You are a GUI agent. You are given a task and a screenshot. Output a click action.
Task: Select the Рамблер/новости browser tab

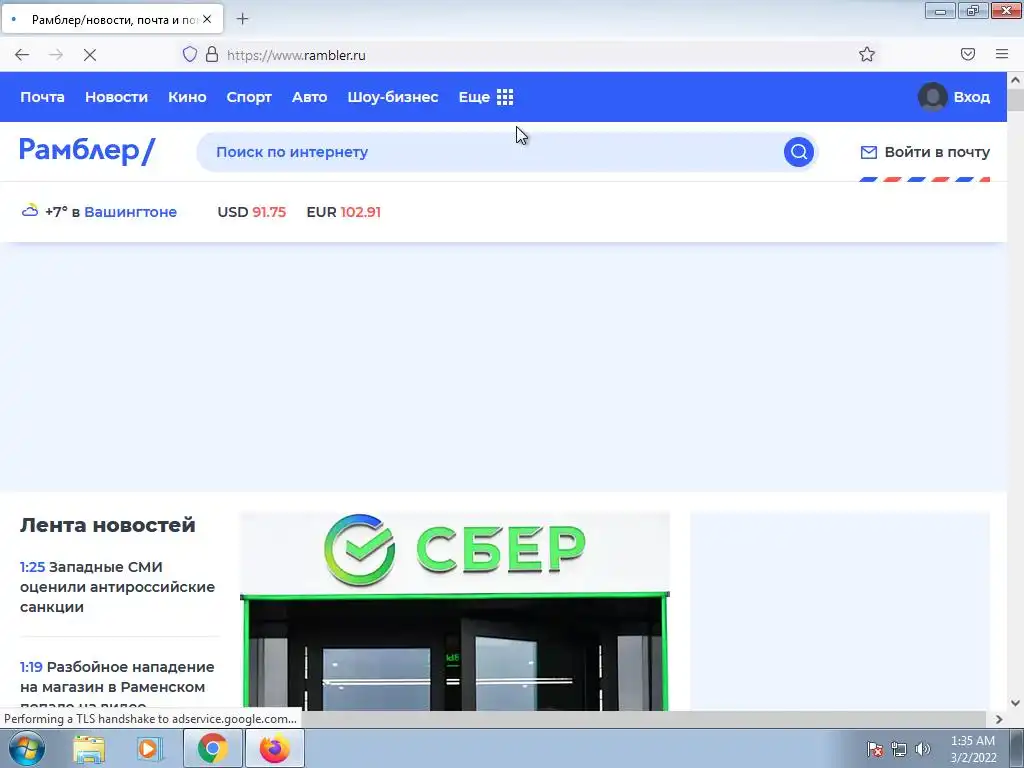[x=112, y=20]
